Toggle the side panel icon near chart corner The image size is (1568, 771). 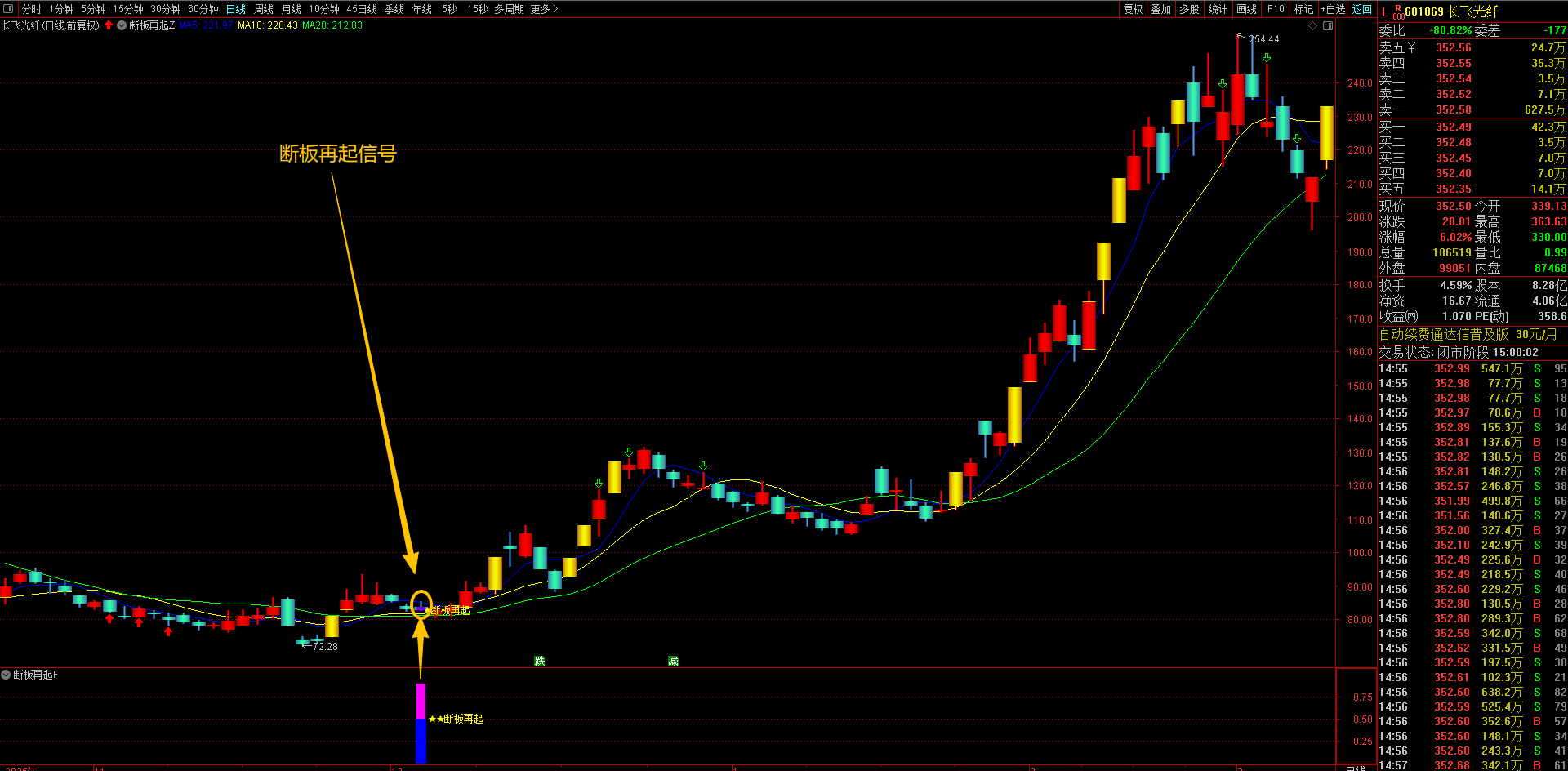point(1328,25)
